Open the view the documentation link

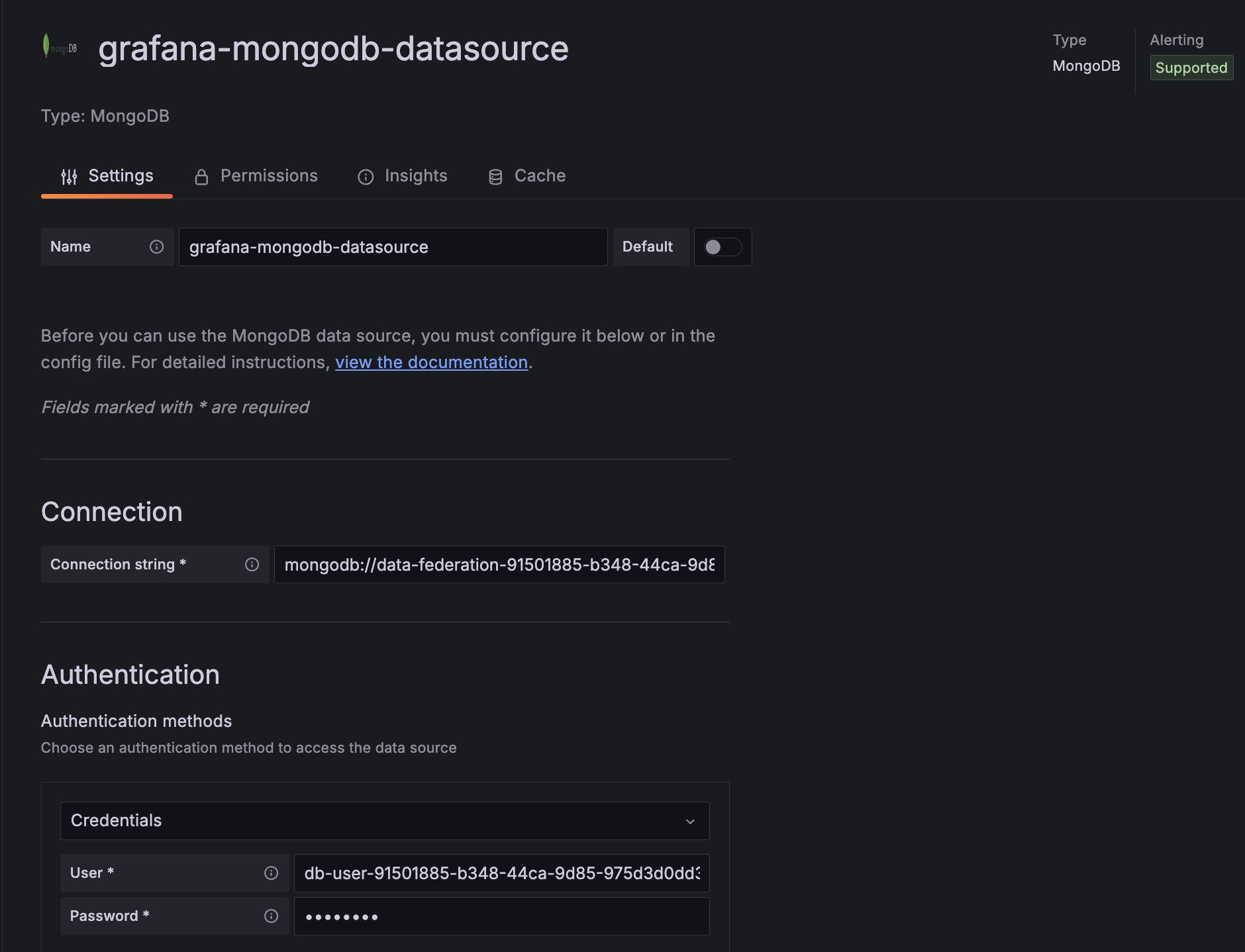click(x=431, y=362)
